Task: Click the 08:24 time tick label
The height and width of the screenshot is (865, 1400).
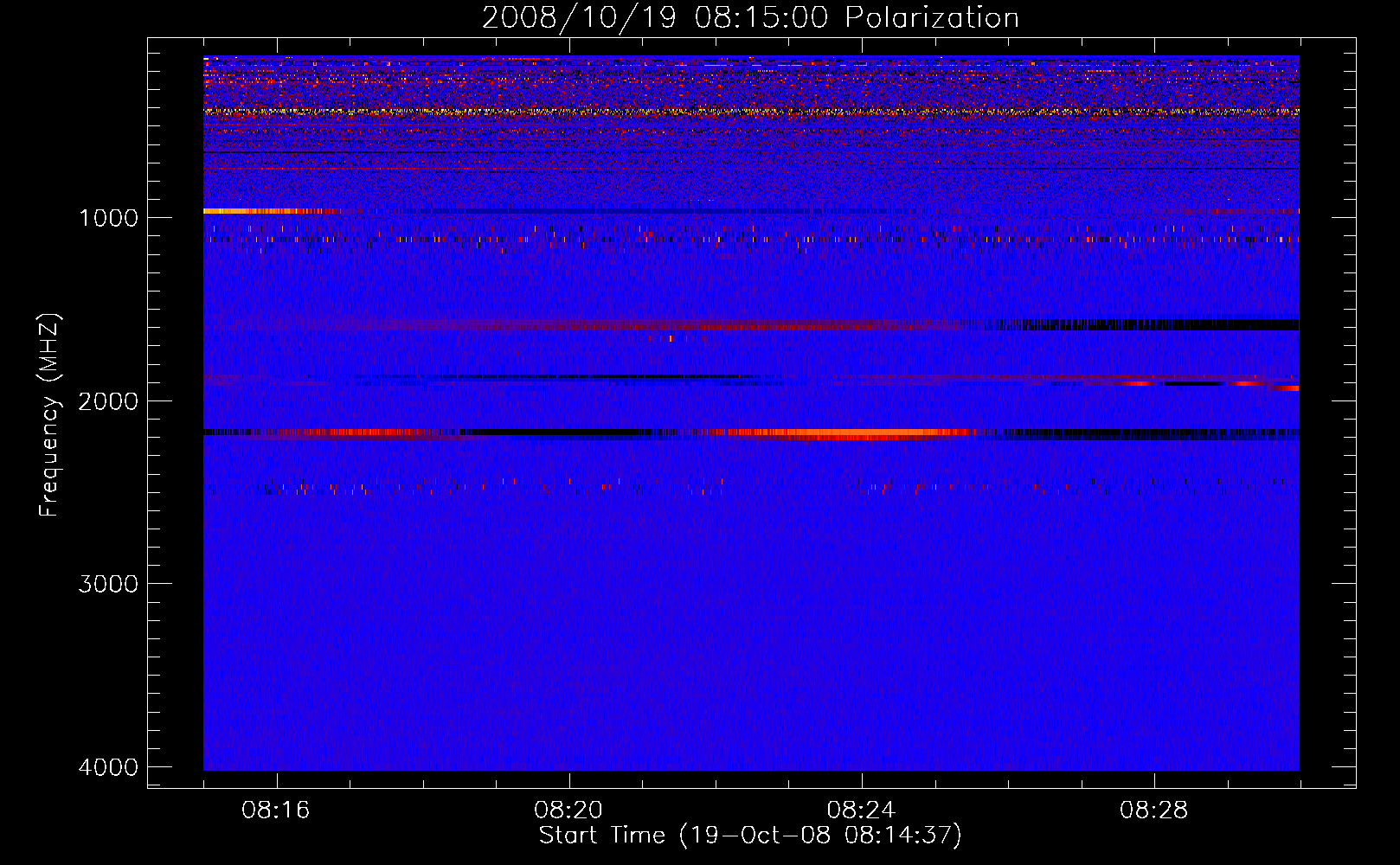Action: [x=861, y=811]
